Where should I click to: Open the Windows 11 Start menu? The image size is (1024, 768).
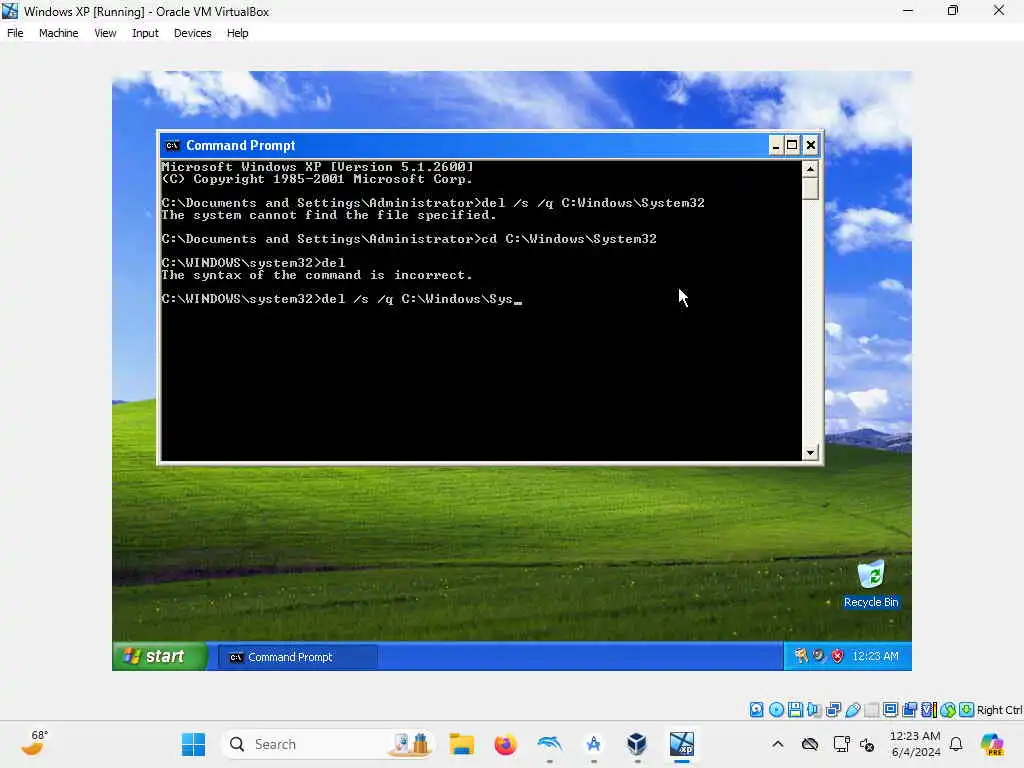point(193,744)
